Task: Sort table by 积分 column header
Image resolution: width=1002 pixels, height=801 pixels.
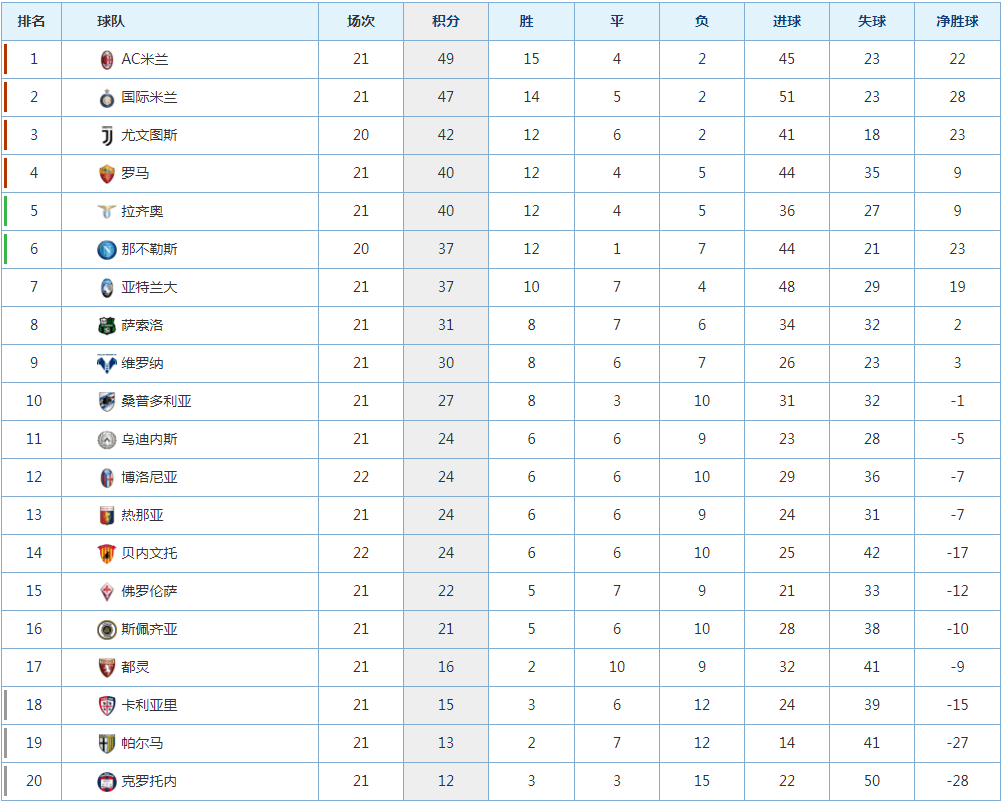Action: [445, 21]
